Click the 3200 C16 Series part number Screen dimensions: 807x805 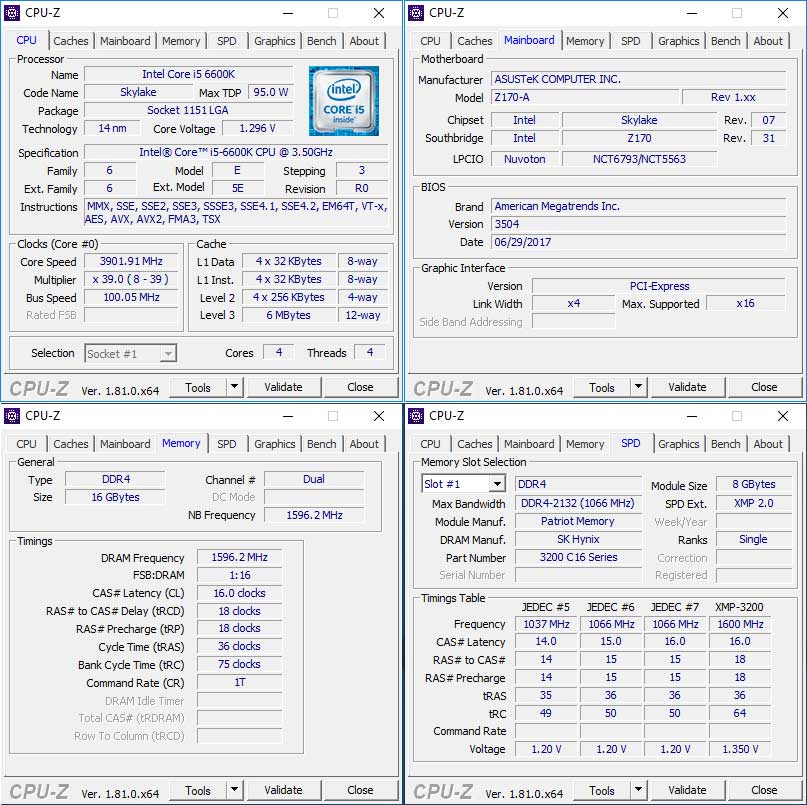pos(578,557)
